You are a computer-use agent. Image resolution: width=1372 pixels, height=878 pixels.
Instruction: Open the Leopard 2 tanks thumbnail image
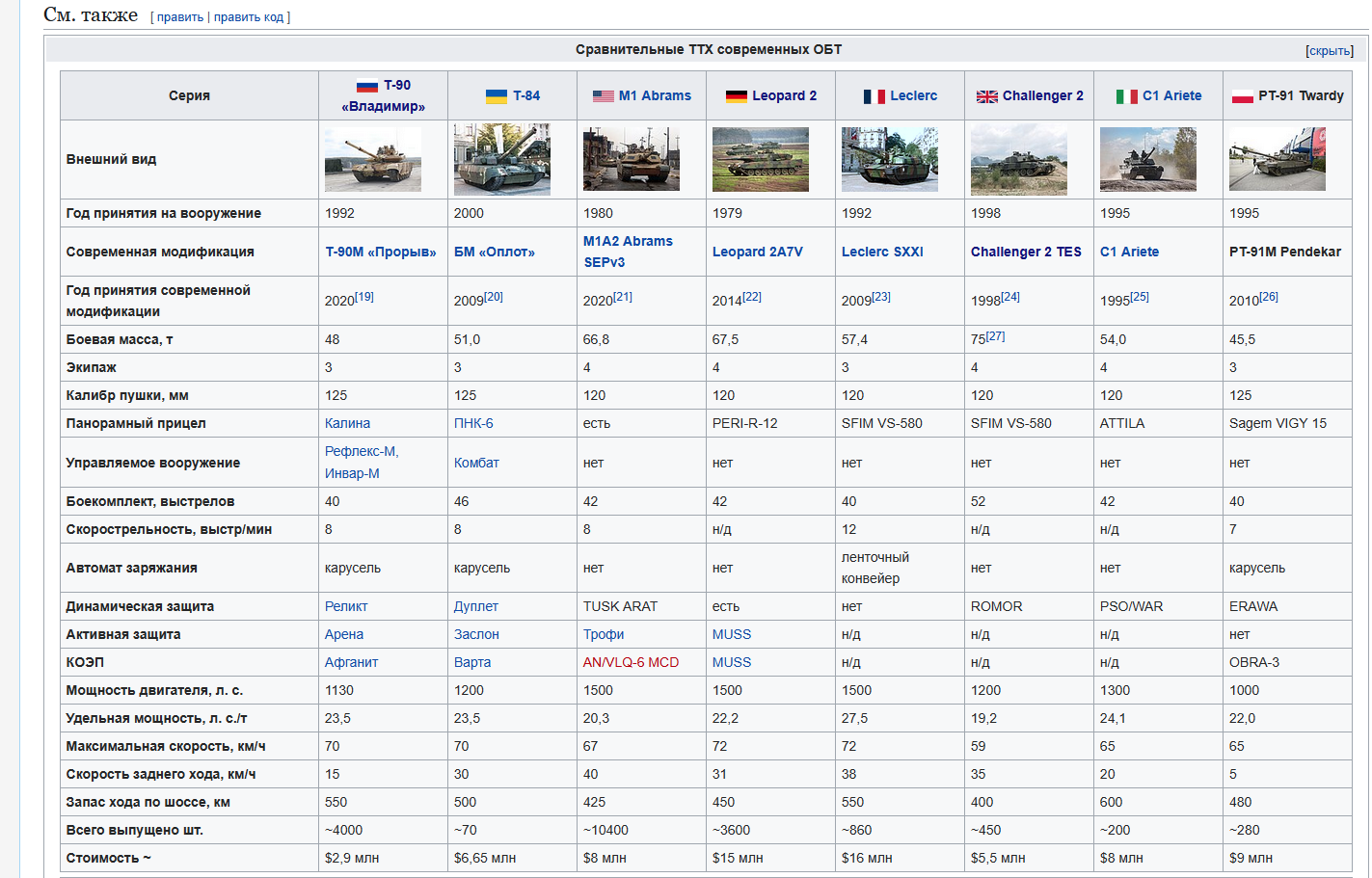[760, 160]
